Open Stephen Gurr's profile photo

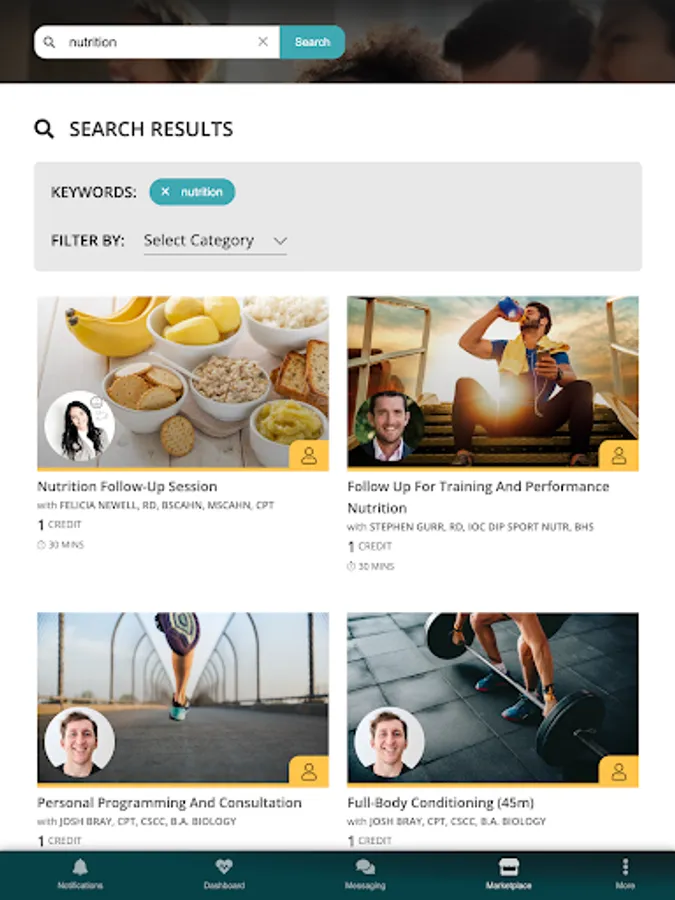[x=390, y=426]
